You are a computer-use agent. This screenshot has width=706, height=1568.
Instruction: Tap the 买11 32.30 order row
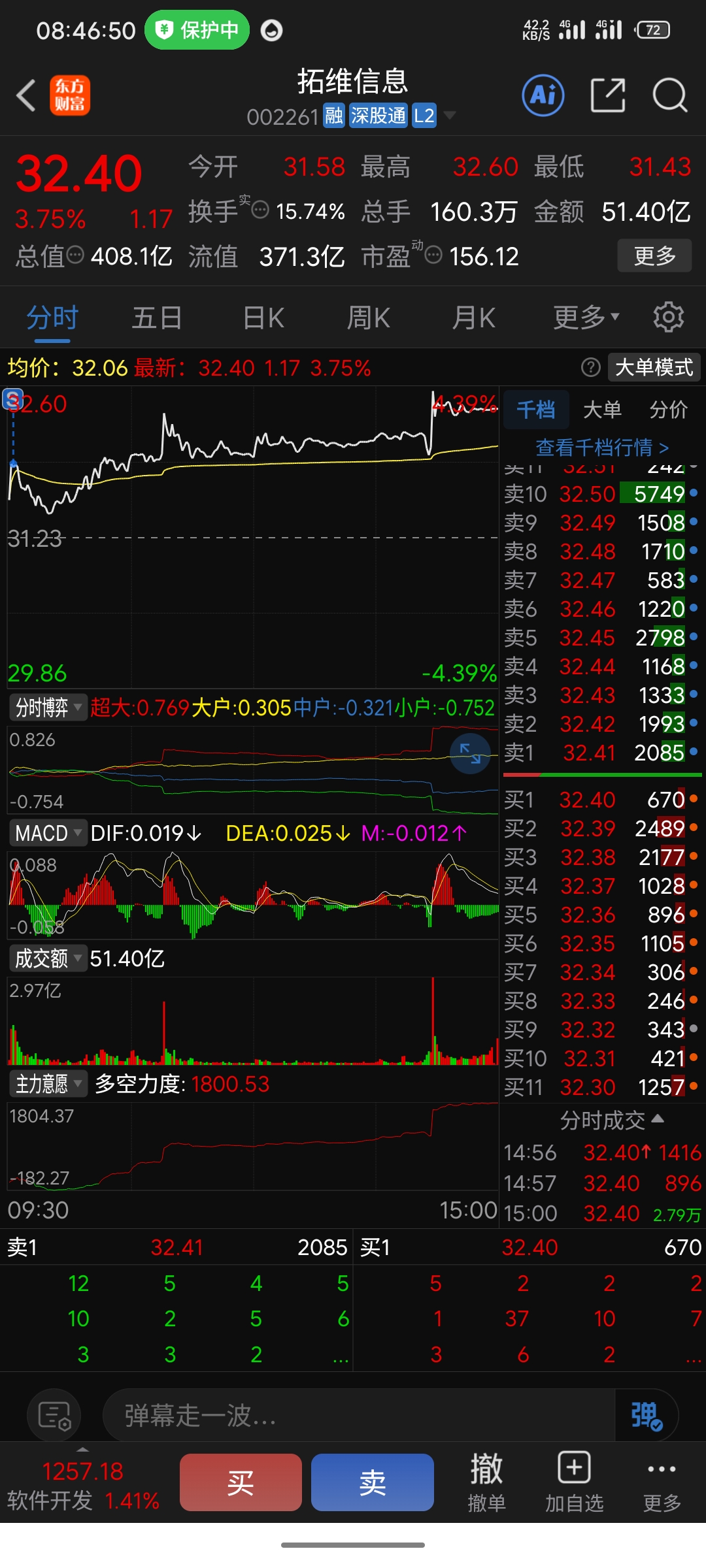coord(601,1087)
